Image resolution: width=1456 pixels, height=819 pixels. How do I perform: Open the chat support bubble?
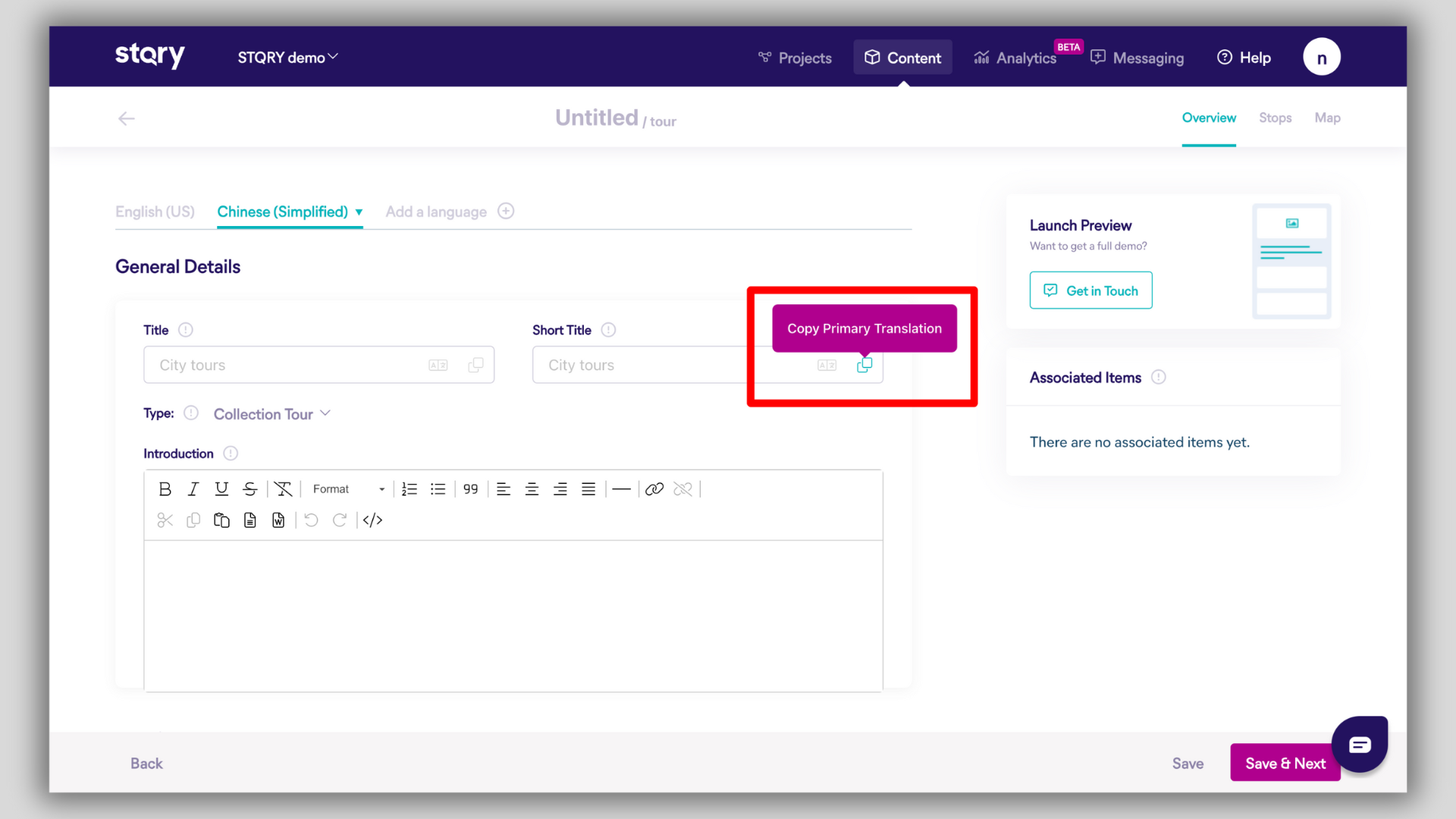coord(1359,744)
